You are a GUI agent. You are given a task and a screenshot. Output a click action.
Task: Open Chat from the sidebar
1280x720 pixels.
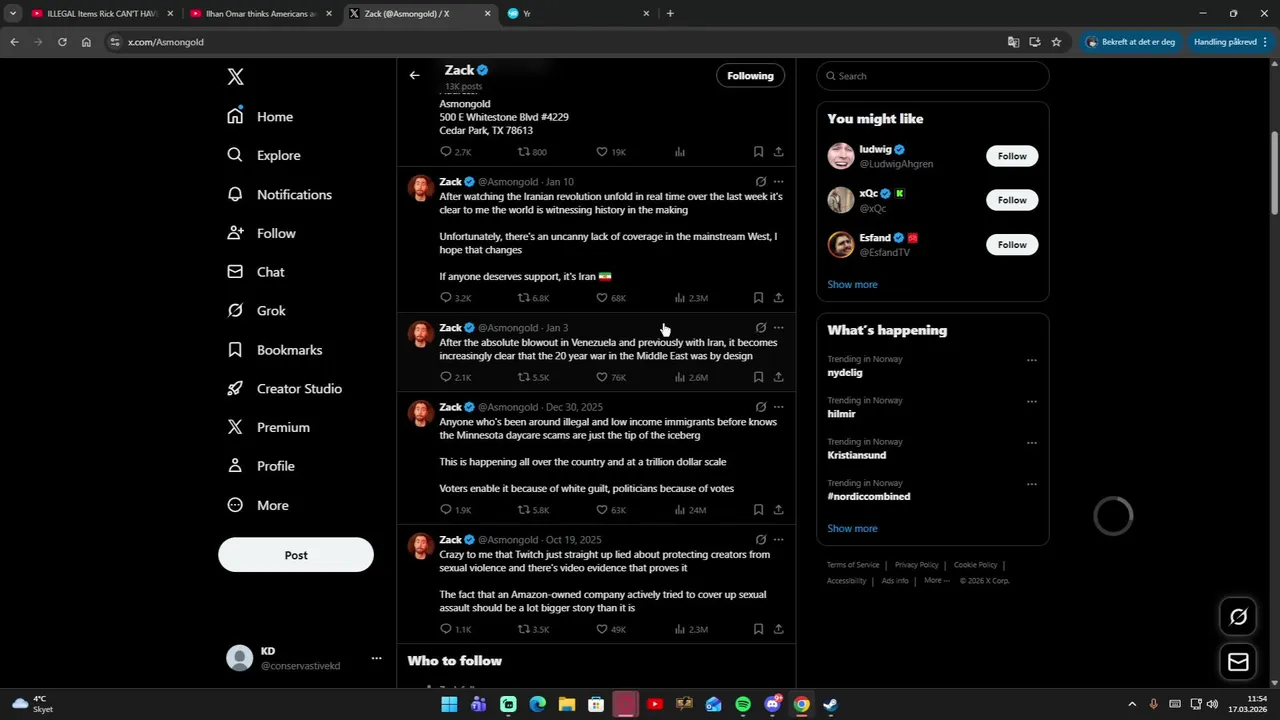[x=256, y=272]
